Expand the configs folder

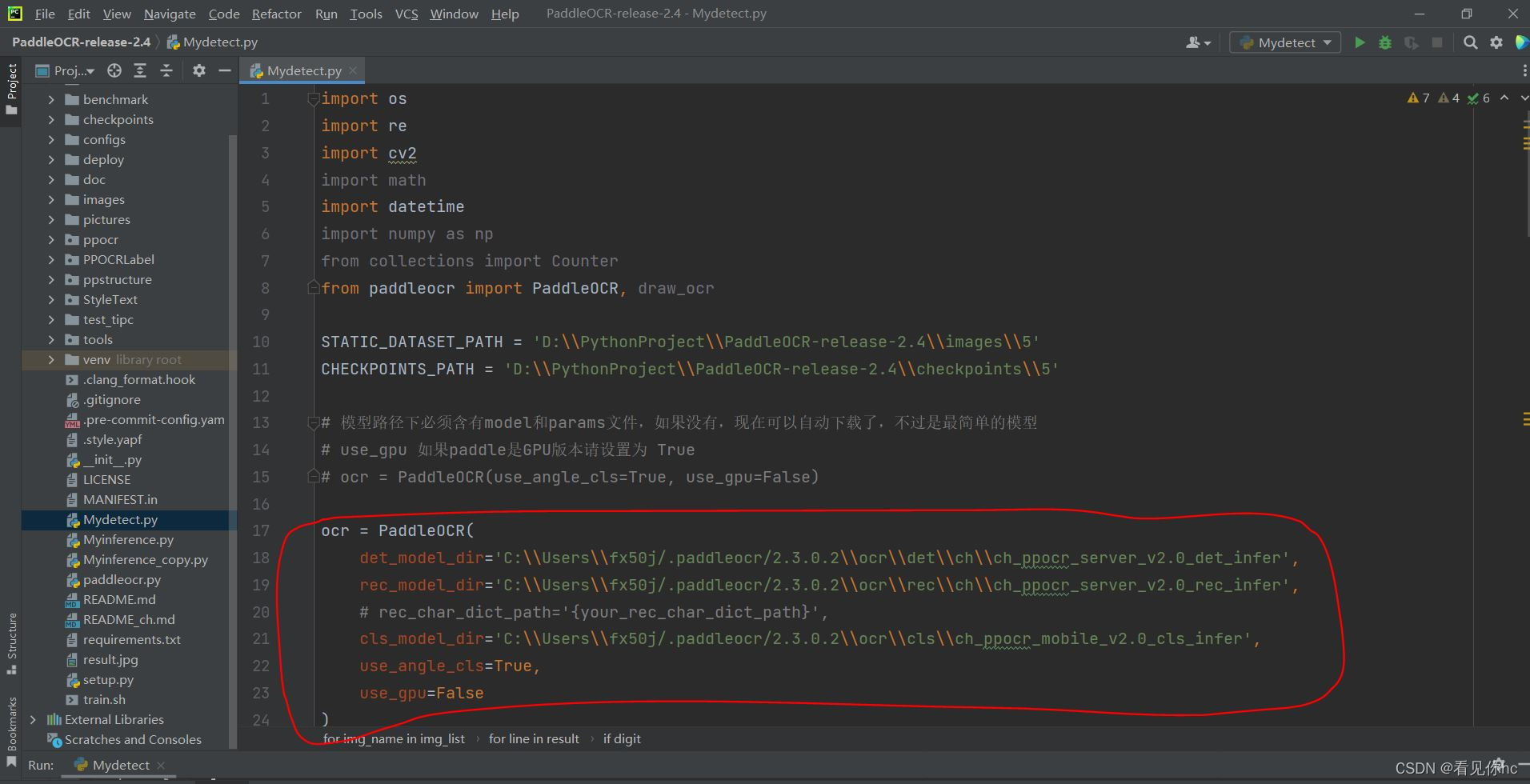pyautogui.click(x=51, y=139)
